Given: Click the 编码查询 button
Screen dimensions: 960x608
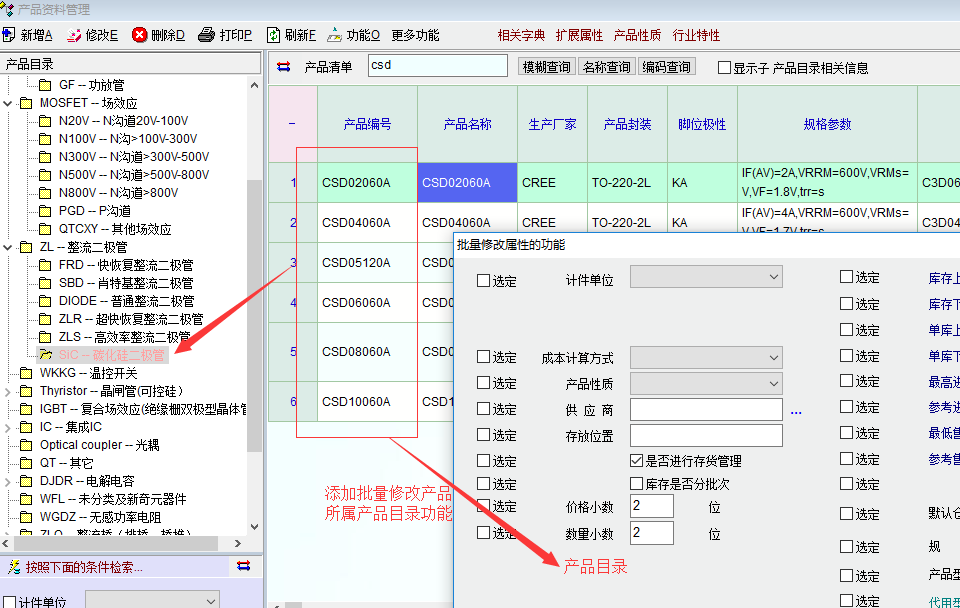Looking at the screenshot, I should [x=666, y=67].
